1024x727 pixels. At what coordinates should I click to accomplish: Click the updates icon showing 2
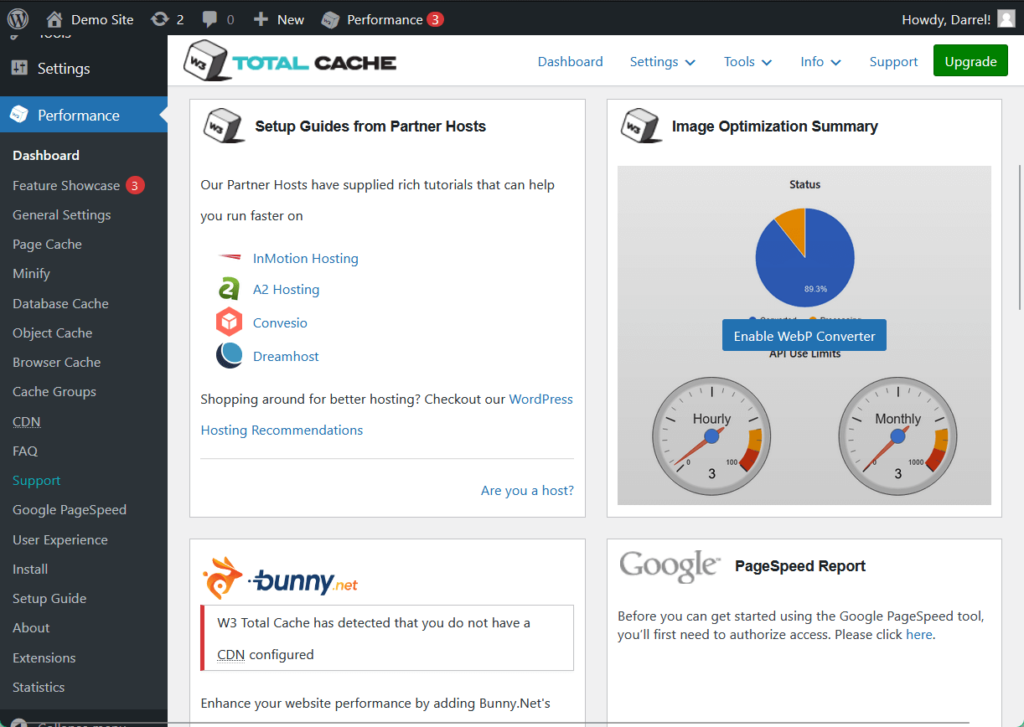pyautogui.click(x=160, y=19)
